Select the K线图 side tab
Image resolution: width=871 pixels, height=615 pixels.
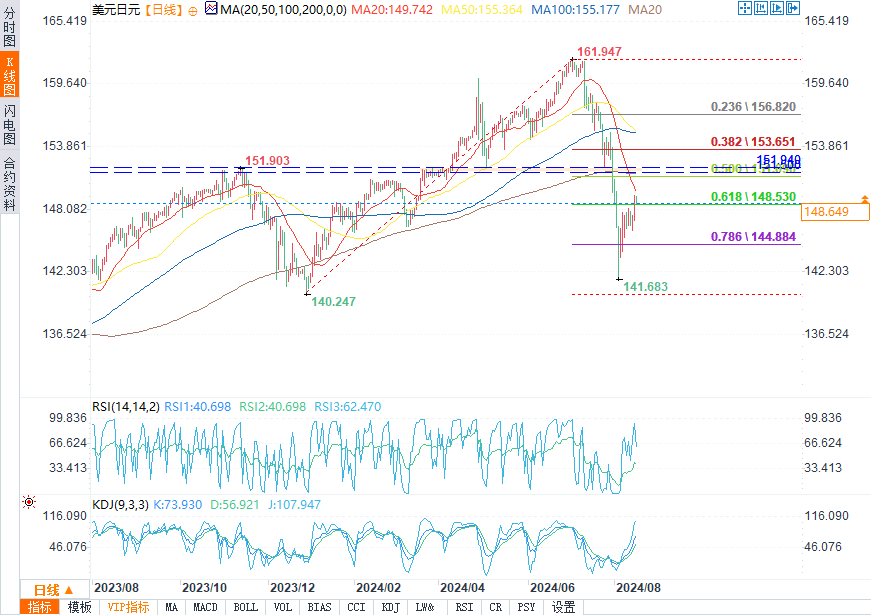coord(9,75)
